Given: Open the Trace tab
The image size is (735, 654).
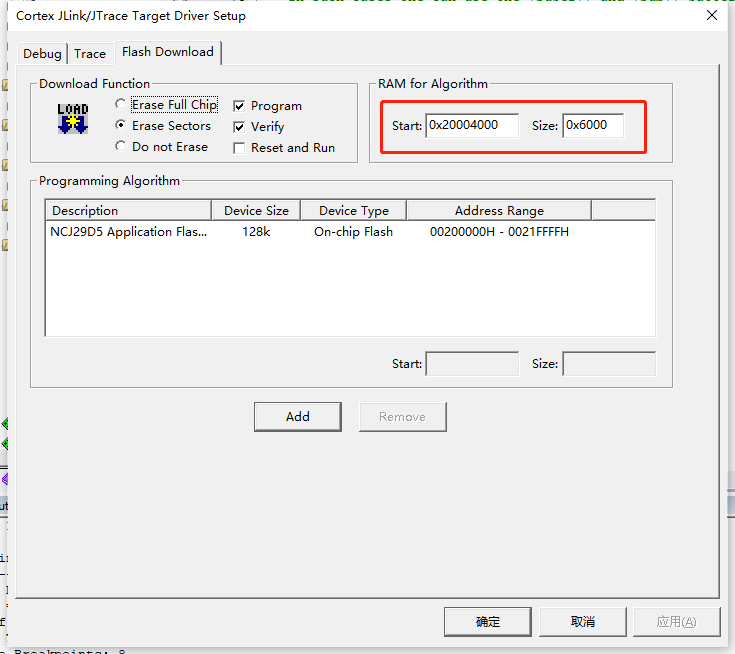Looking at the screenshot, I should 90,54.
